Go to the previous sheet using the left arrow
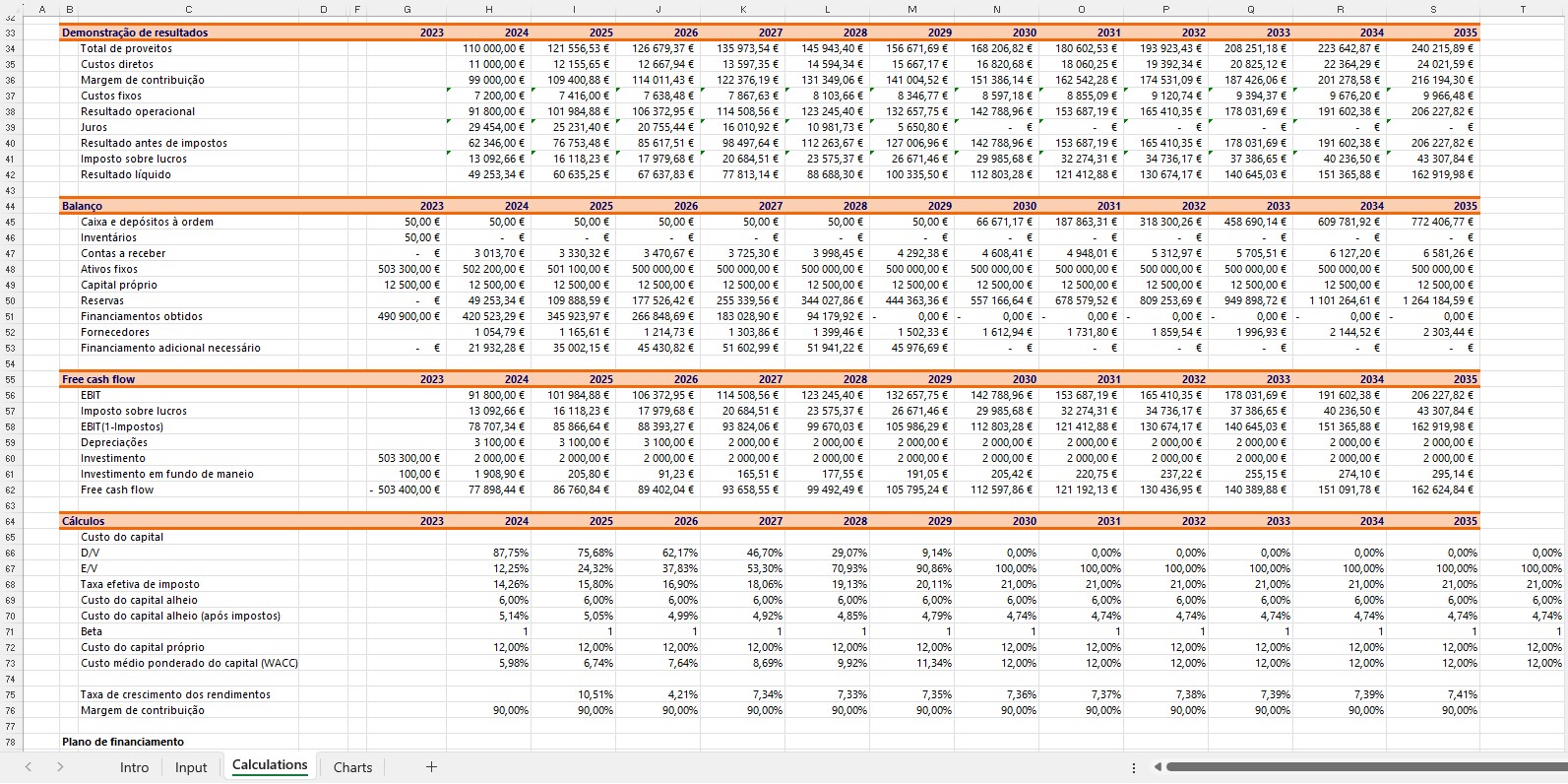 click(x=29, y=767)
